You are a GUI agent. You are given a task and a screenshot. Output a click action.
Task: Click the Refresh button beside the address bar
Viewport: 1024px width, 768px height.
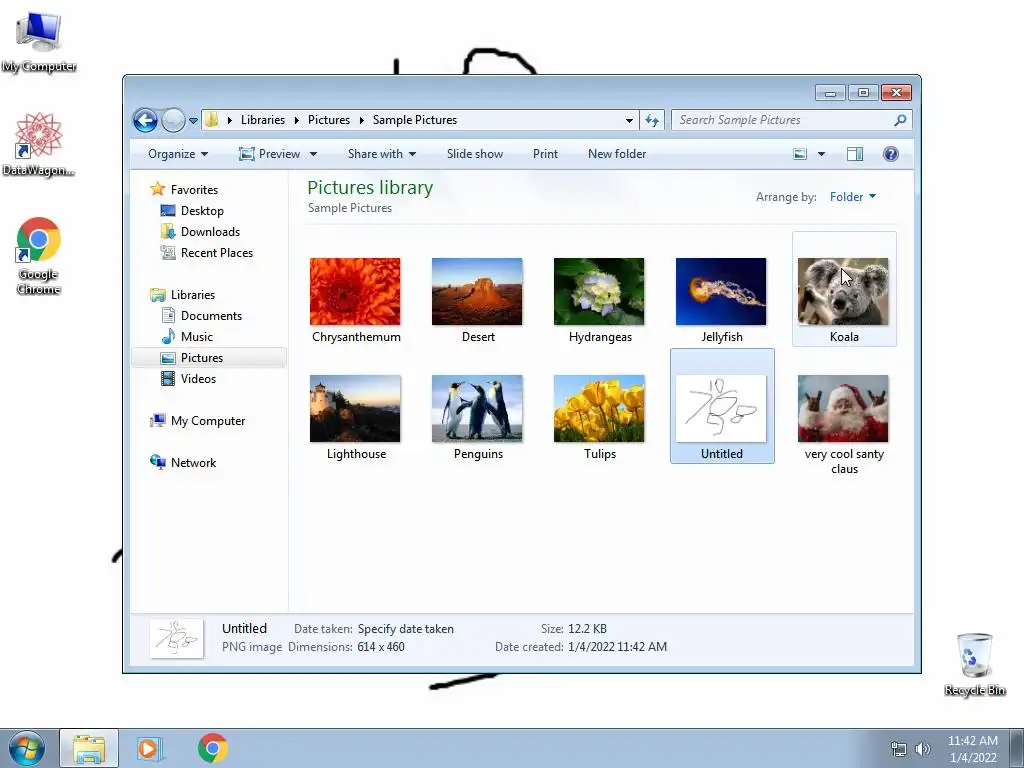652,120
